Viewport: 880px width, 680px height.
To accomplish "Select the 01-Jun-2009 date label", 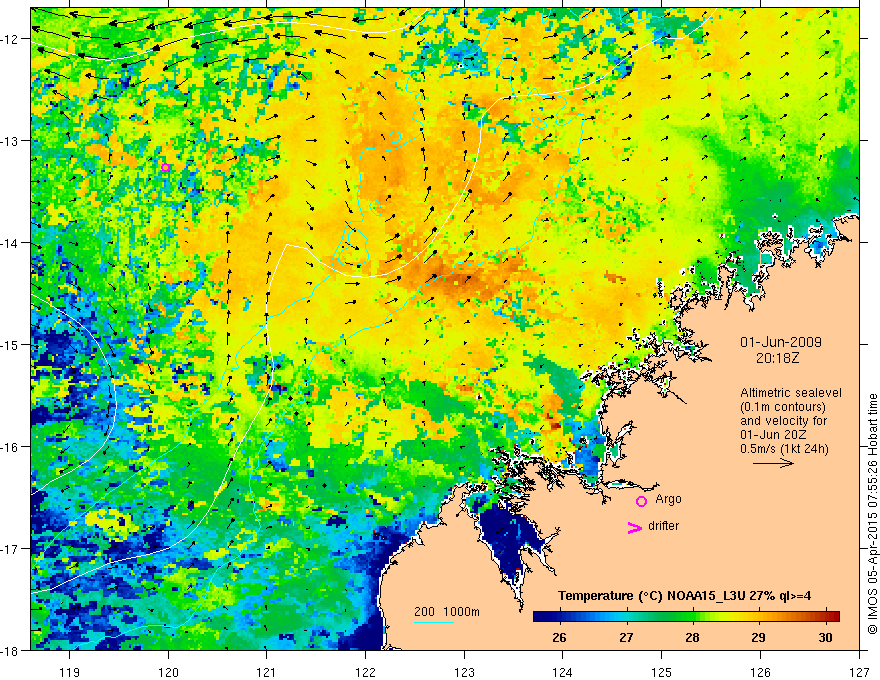I will pos(781,342).
